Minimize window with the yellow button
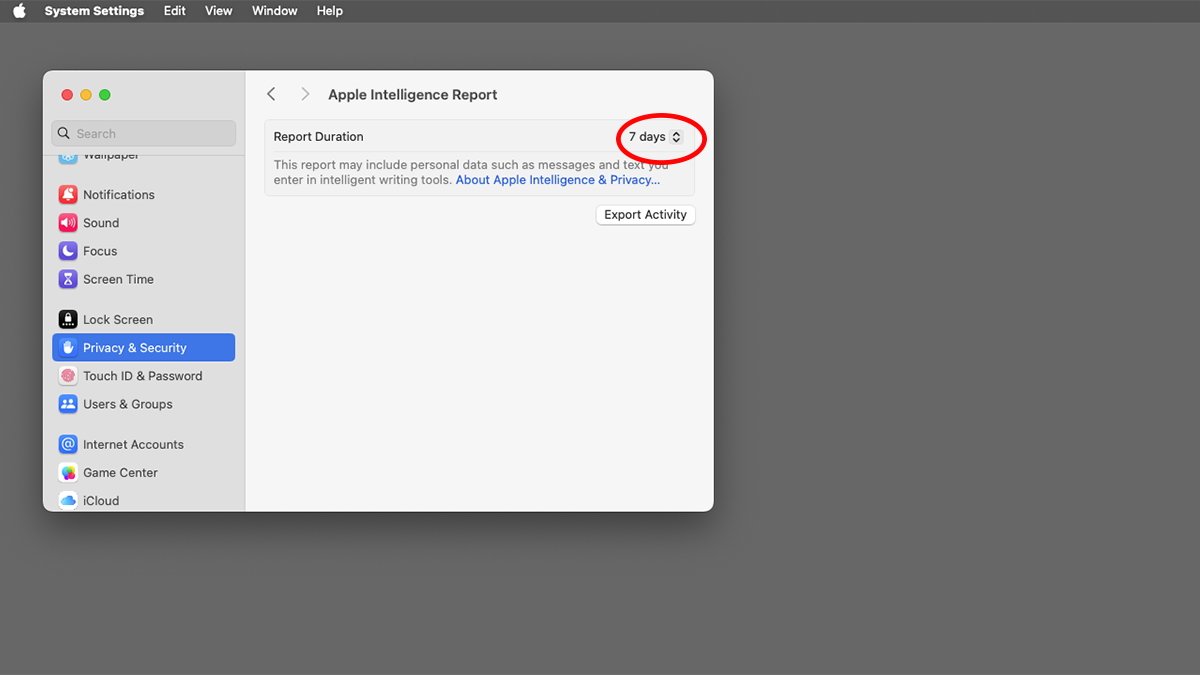The width and height of the screenshot is (1200, 675). point(86,95)
